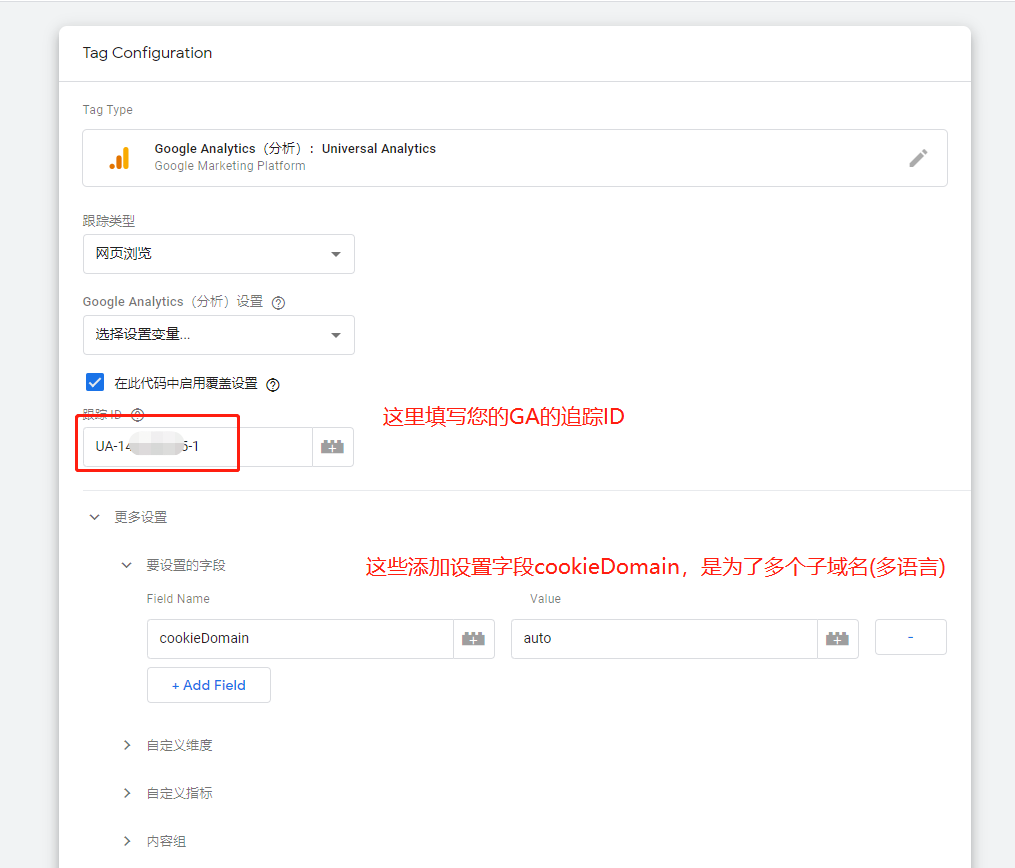Click the auto value input field

[664, 639]
